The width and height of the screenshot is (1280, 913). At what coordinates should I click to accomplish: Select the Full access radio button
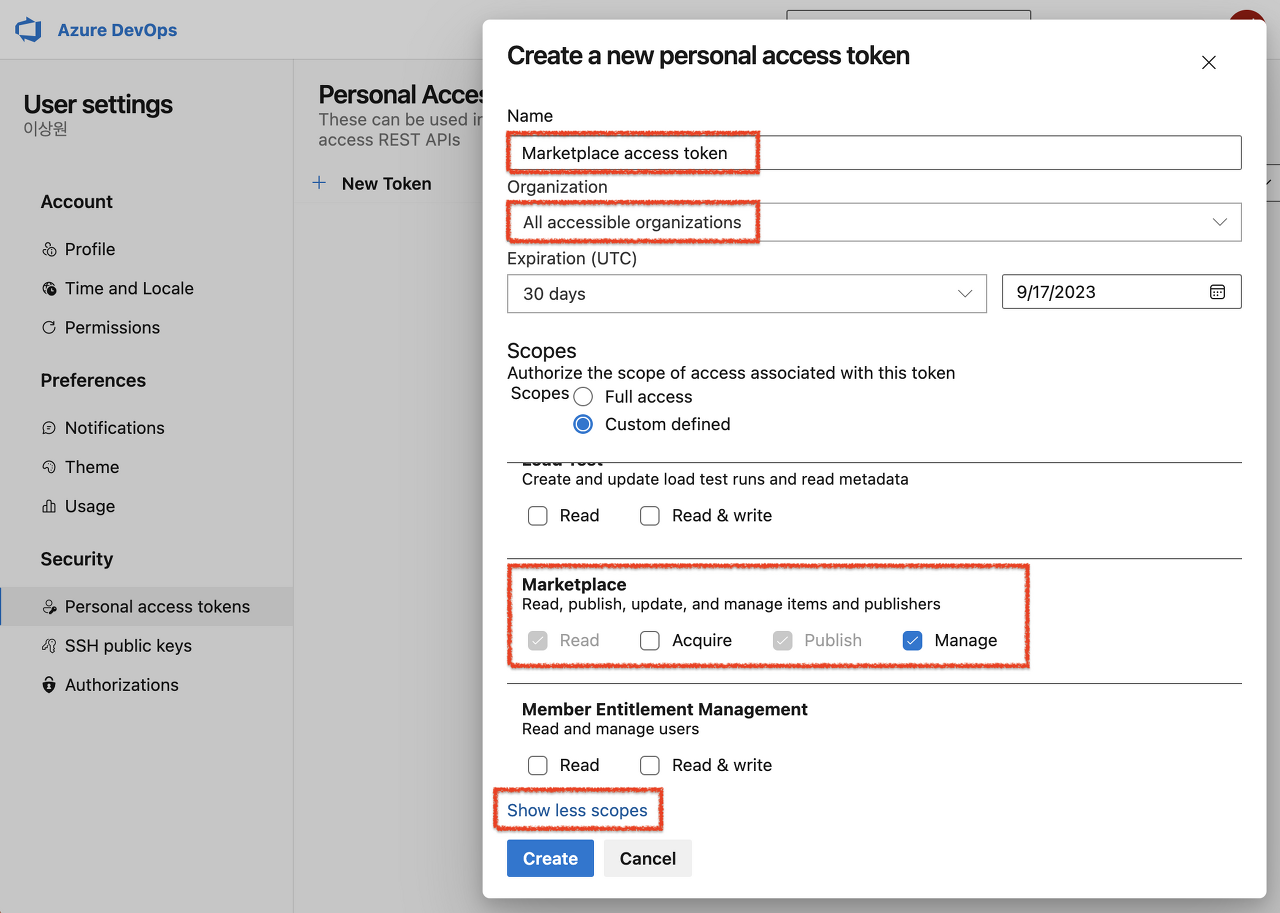click(x=583, y=397)
